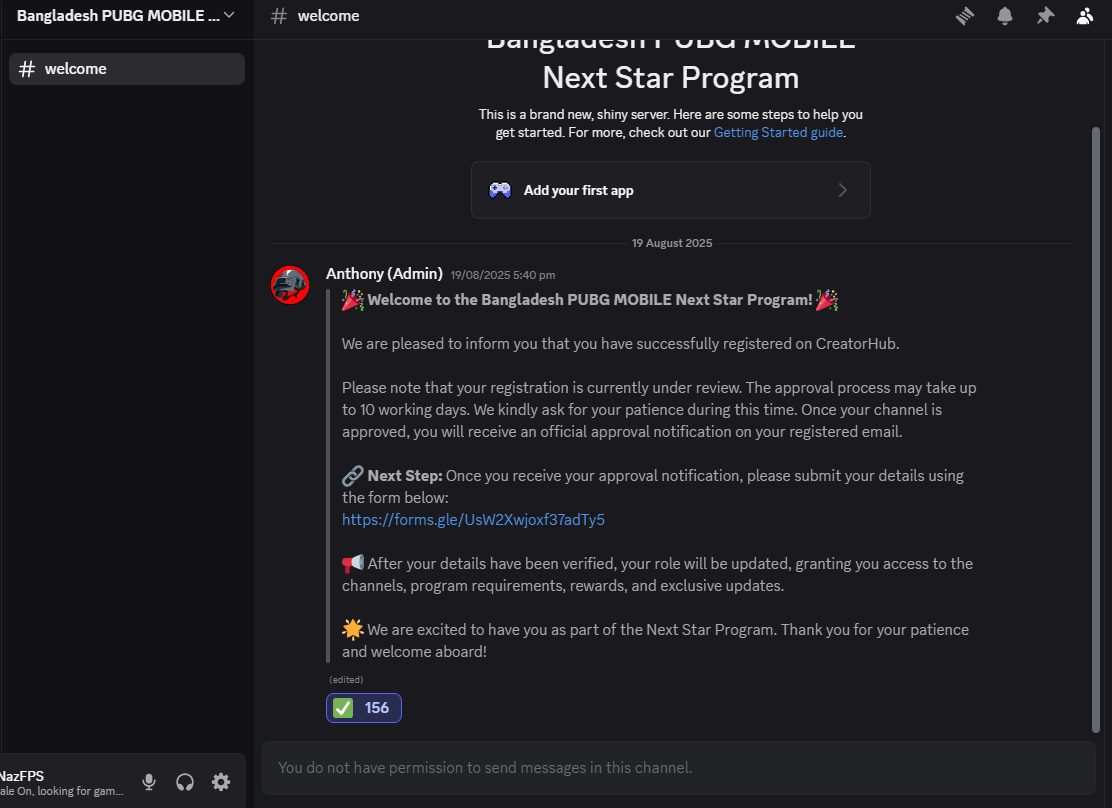Open User Settings gear

[221, 782]
